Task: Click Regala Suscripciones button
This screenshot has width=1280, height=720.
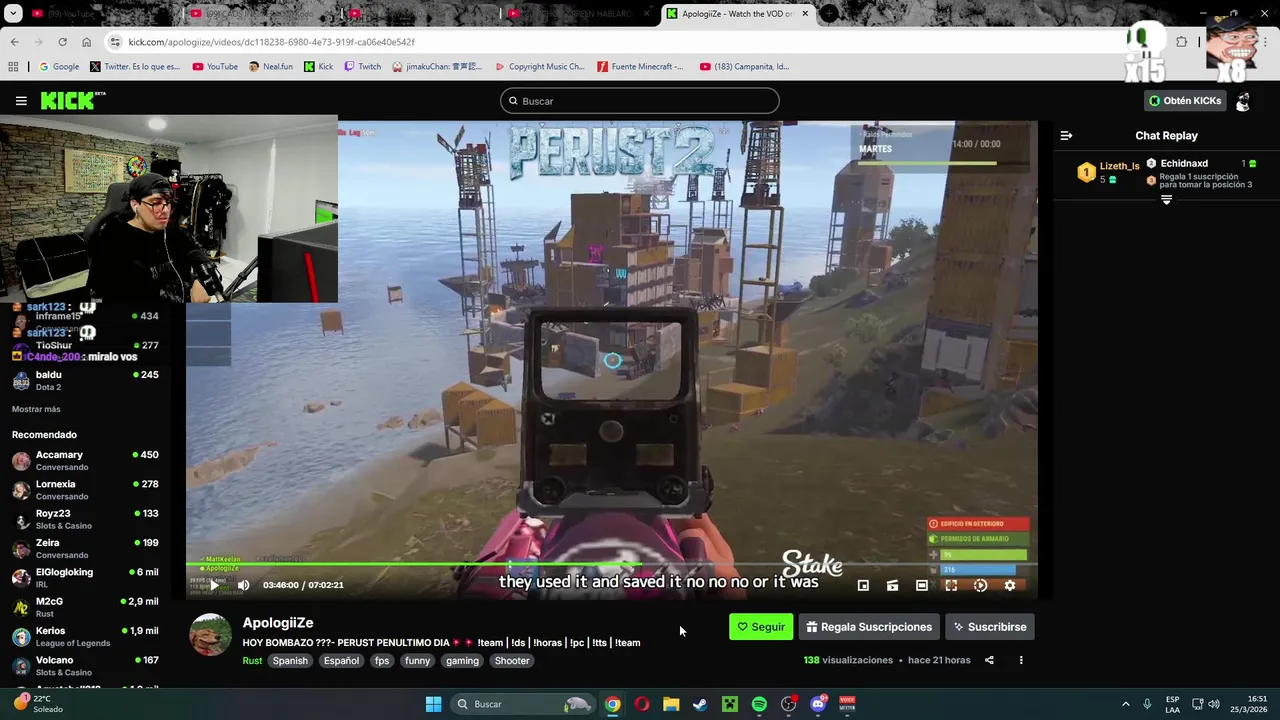Action: pyautogui.click(x=869, y=627)
